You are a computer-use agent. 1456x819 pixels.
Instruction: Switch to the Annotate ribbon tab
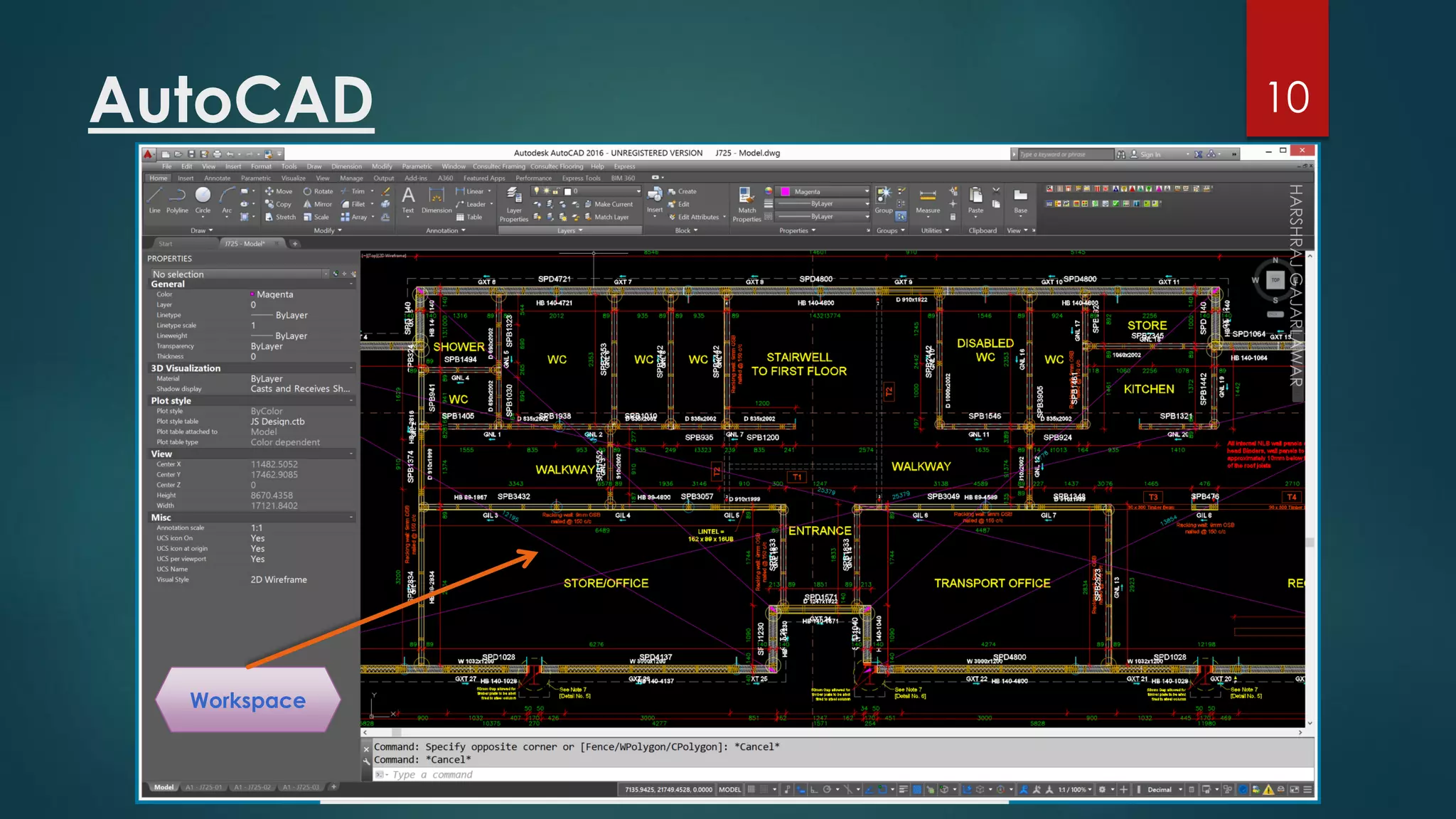tap(217, 178)
